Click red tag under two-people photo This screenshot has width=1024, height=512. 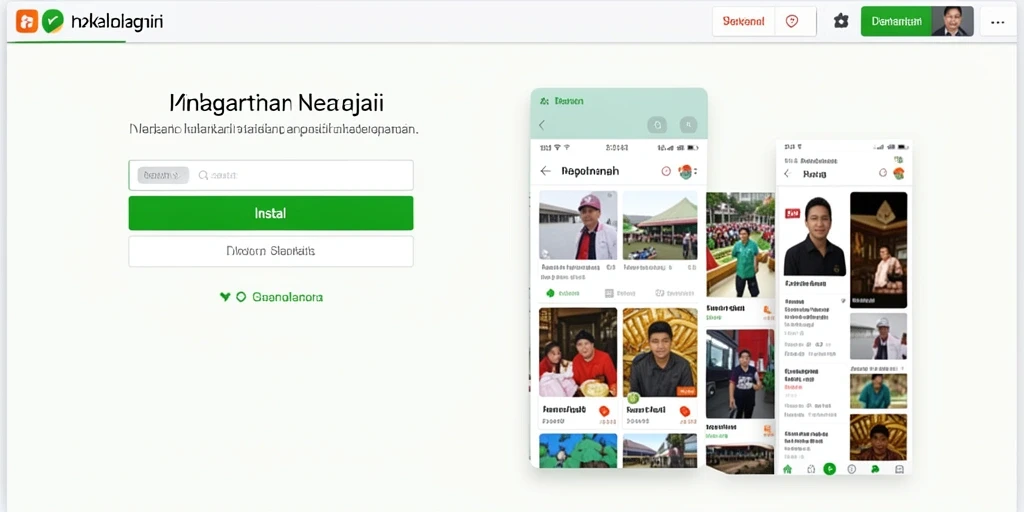point(604,411)
